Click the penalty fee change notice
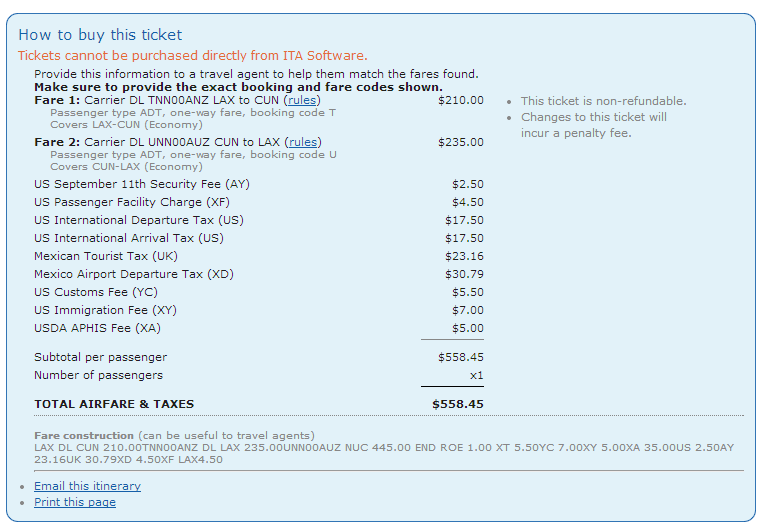The height and width of the screenshot is (527, 766). point(594,125)
